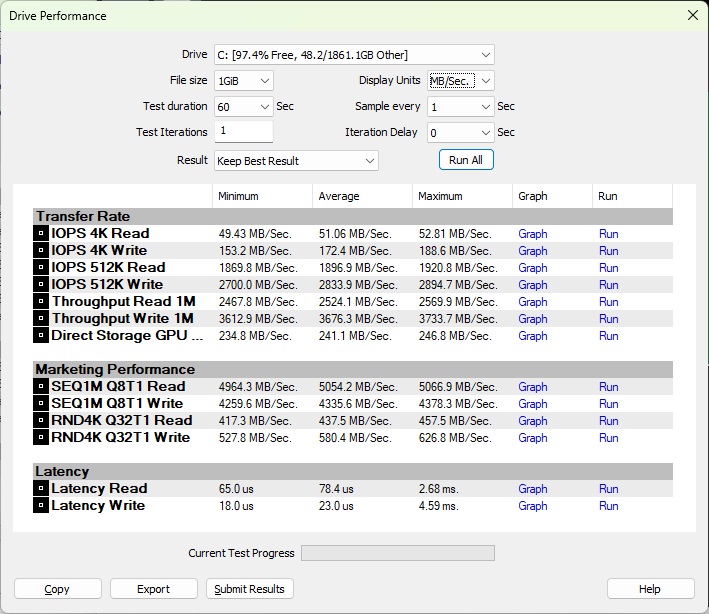
Task: Expand the File size dropdown
Action: click(243, 81)
